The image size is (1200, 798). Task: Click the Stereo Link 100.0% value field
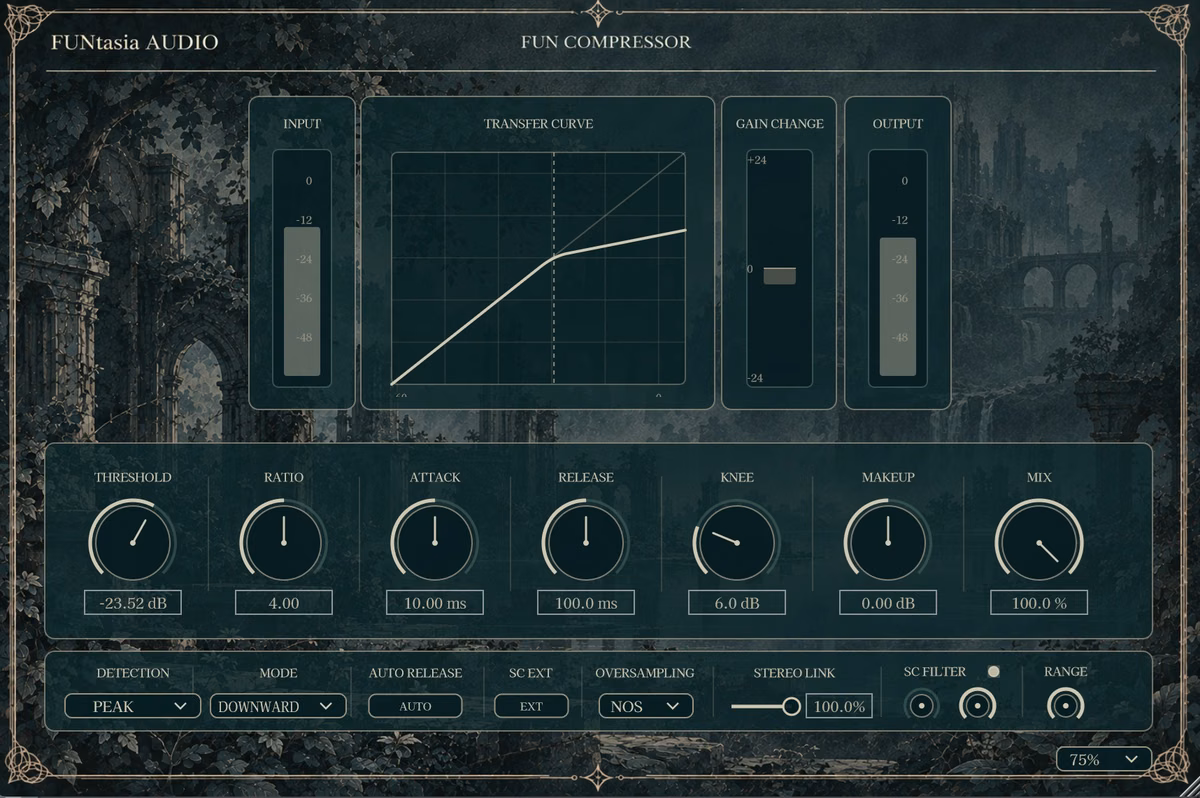pos(839,706)
